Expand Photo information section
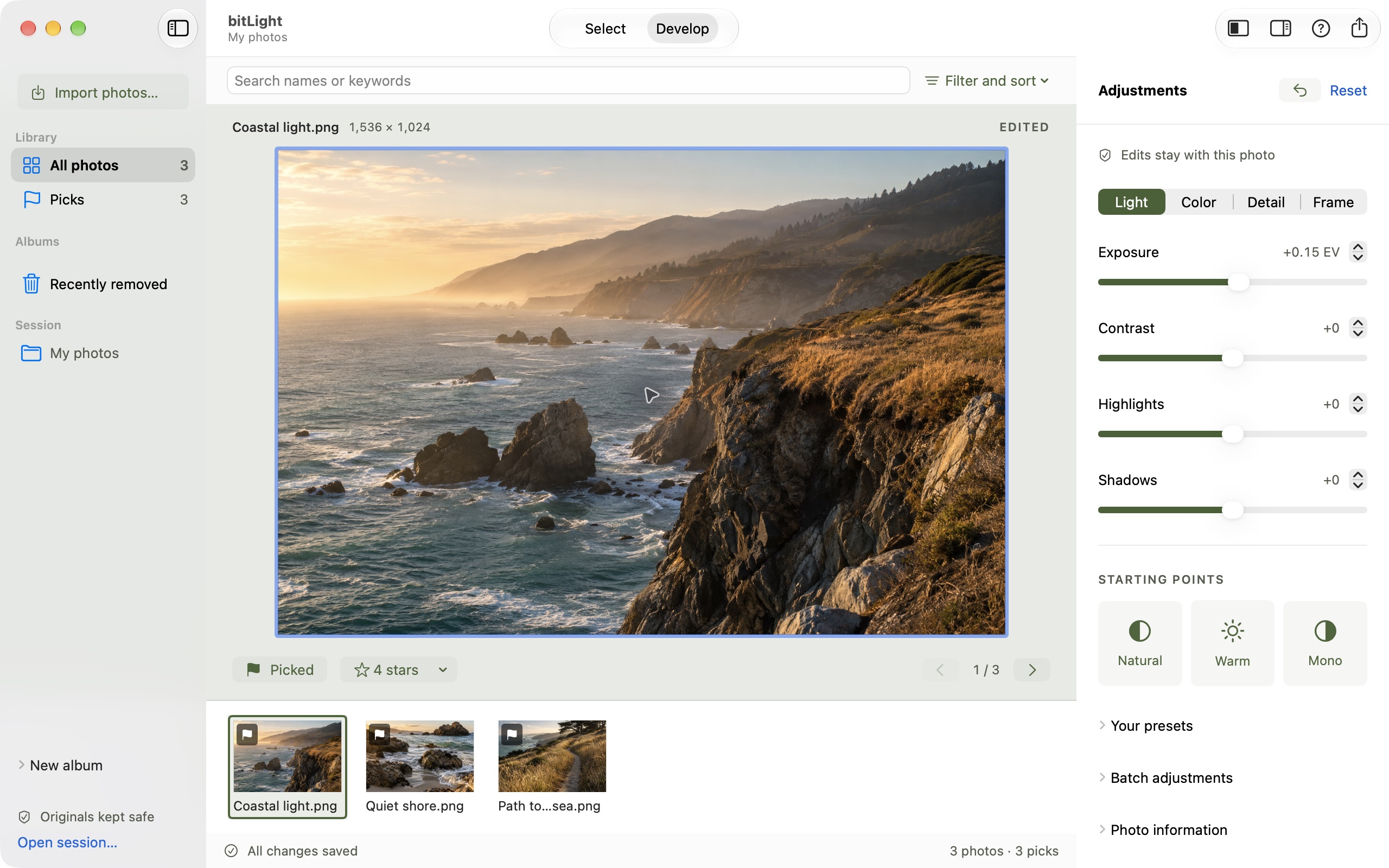The height and width of the screenshot is (868, 1389). pos(1162,829)
